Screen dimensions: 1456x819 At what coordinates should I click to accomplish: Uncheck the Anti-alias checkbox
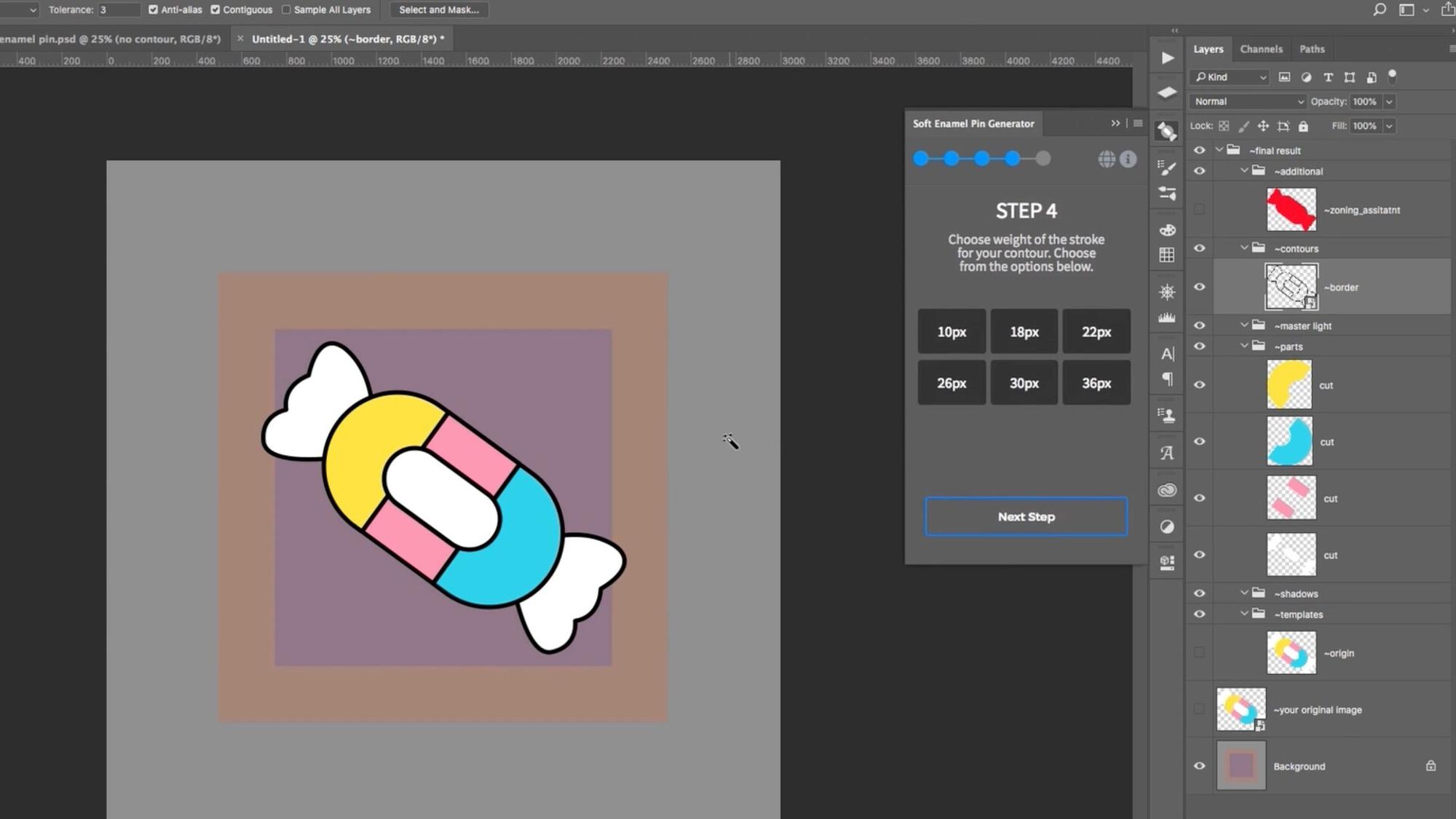(x=153, y=10)
